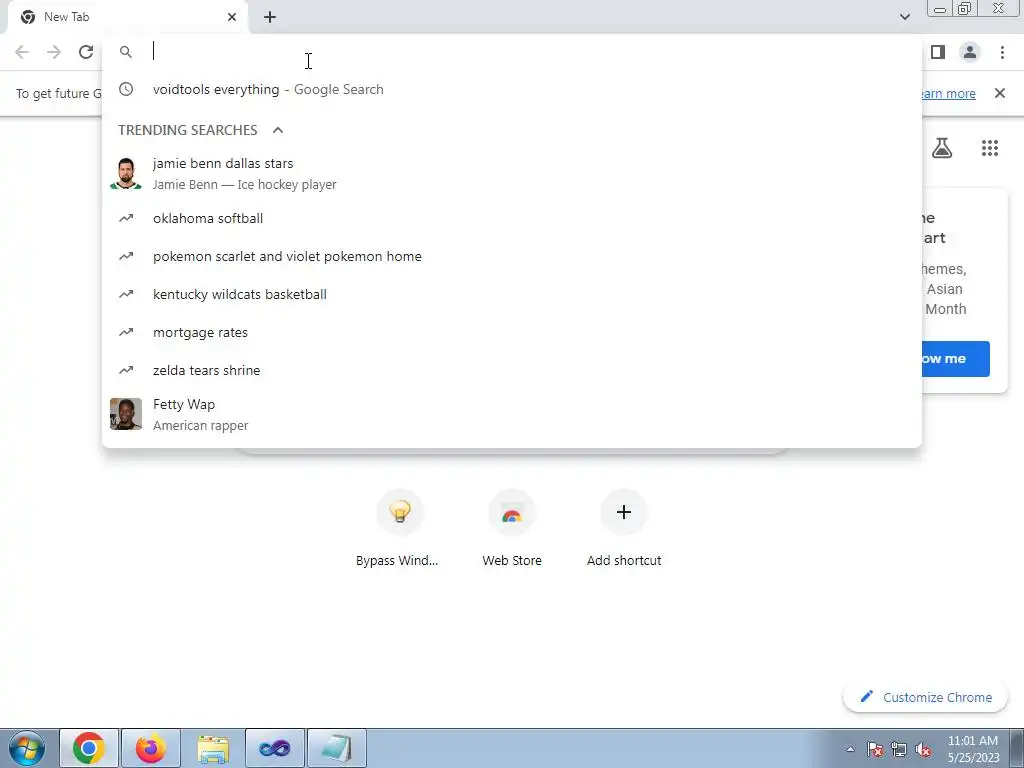Click trending icon beside kentucky wildcats basketball
The image size is (1024, 768).
pos(126,294)
